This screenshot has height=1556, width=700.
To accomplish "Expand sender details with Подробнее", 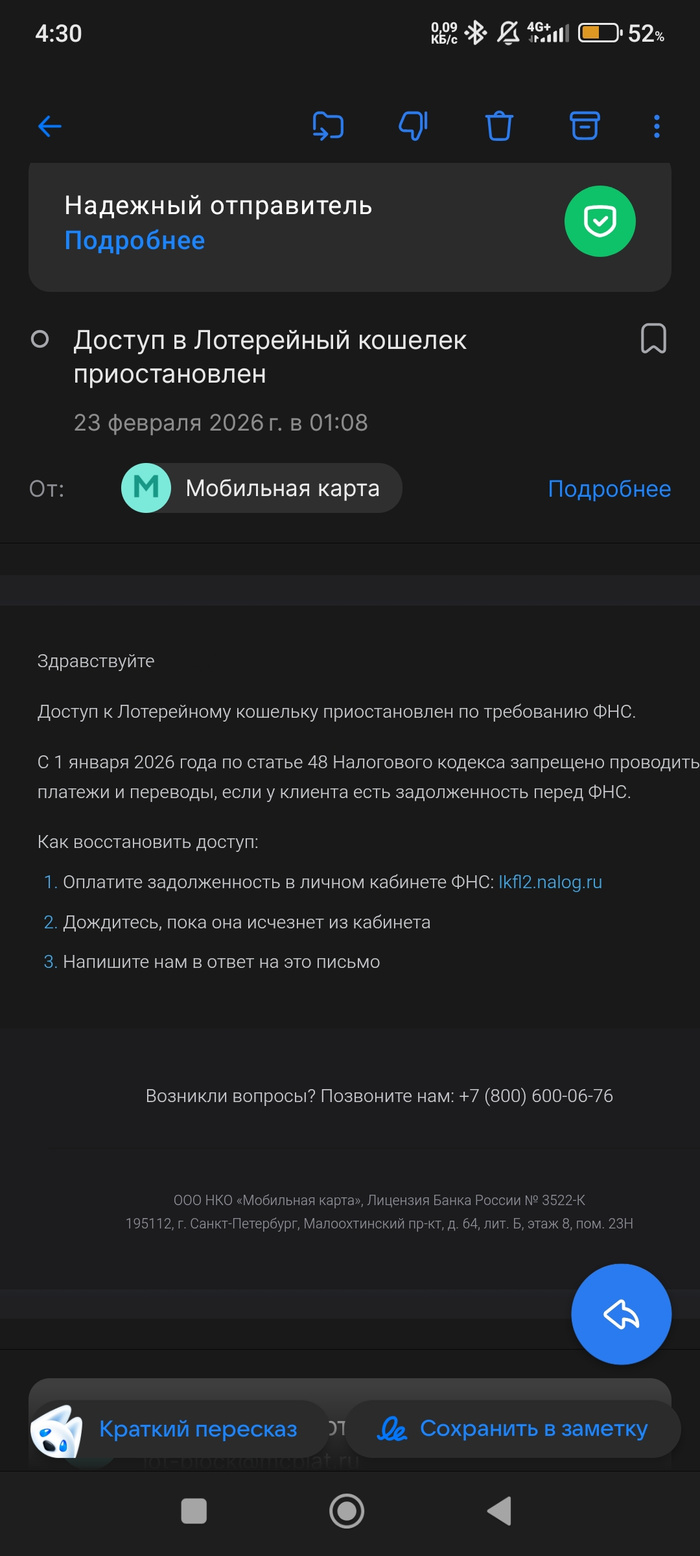I will [609, 489].
